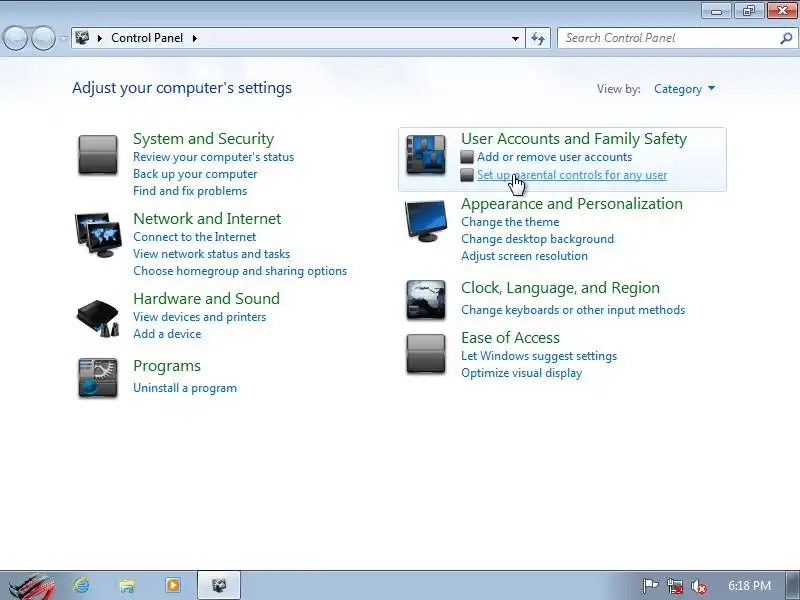800x600 pixels.
Task: Open Programs heading
Action: (167, 366)
